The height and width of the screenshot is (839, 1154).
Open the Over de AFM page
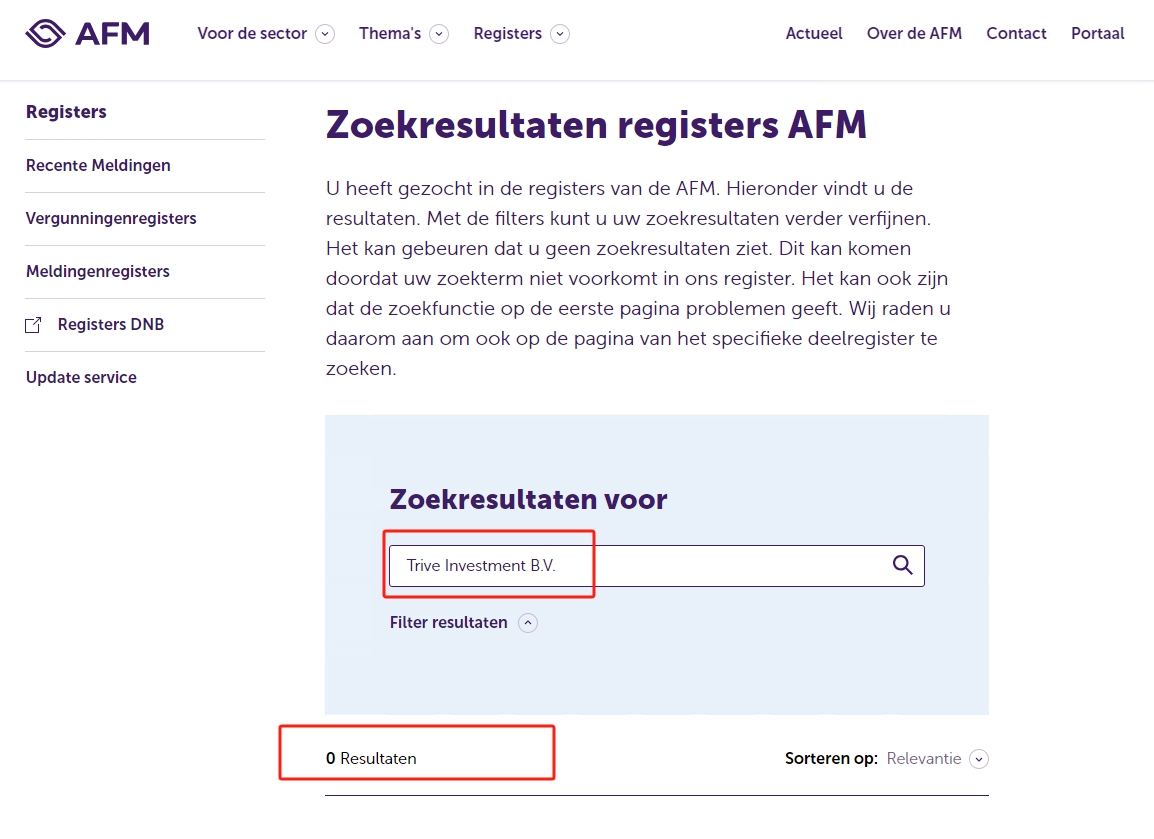coord(914,34)
